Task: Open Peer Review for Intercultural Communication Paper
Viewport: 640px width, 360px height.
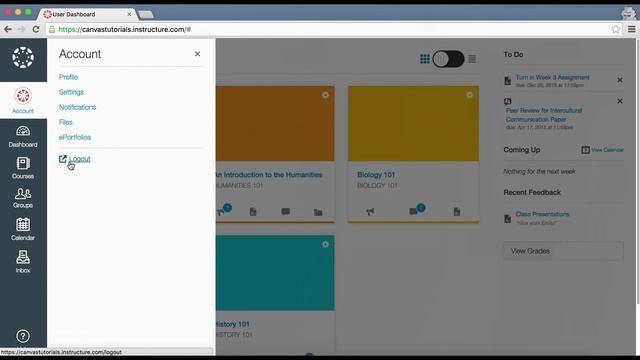Action: tap(544, 115)
